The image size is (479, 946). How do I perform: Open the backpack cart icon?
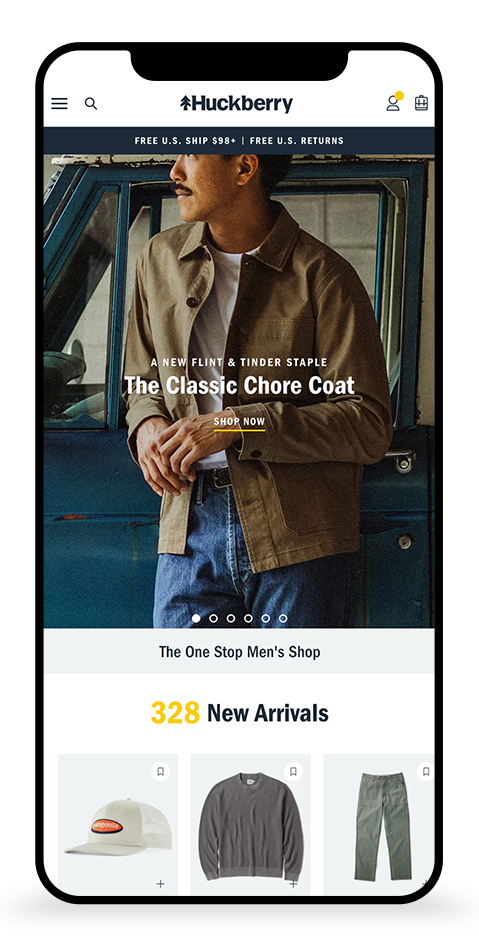[421, 103]
